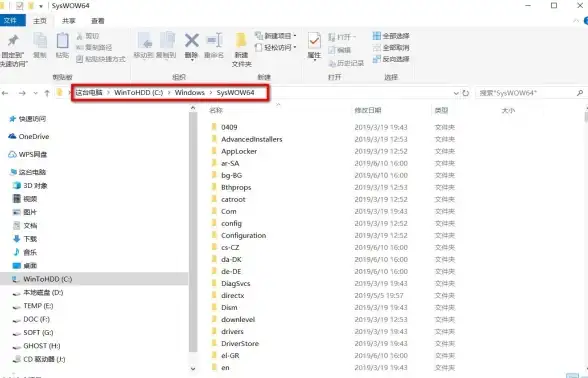Select the catroot folder
This screenshot has width=588, height=378.
[x=228, y=200]
